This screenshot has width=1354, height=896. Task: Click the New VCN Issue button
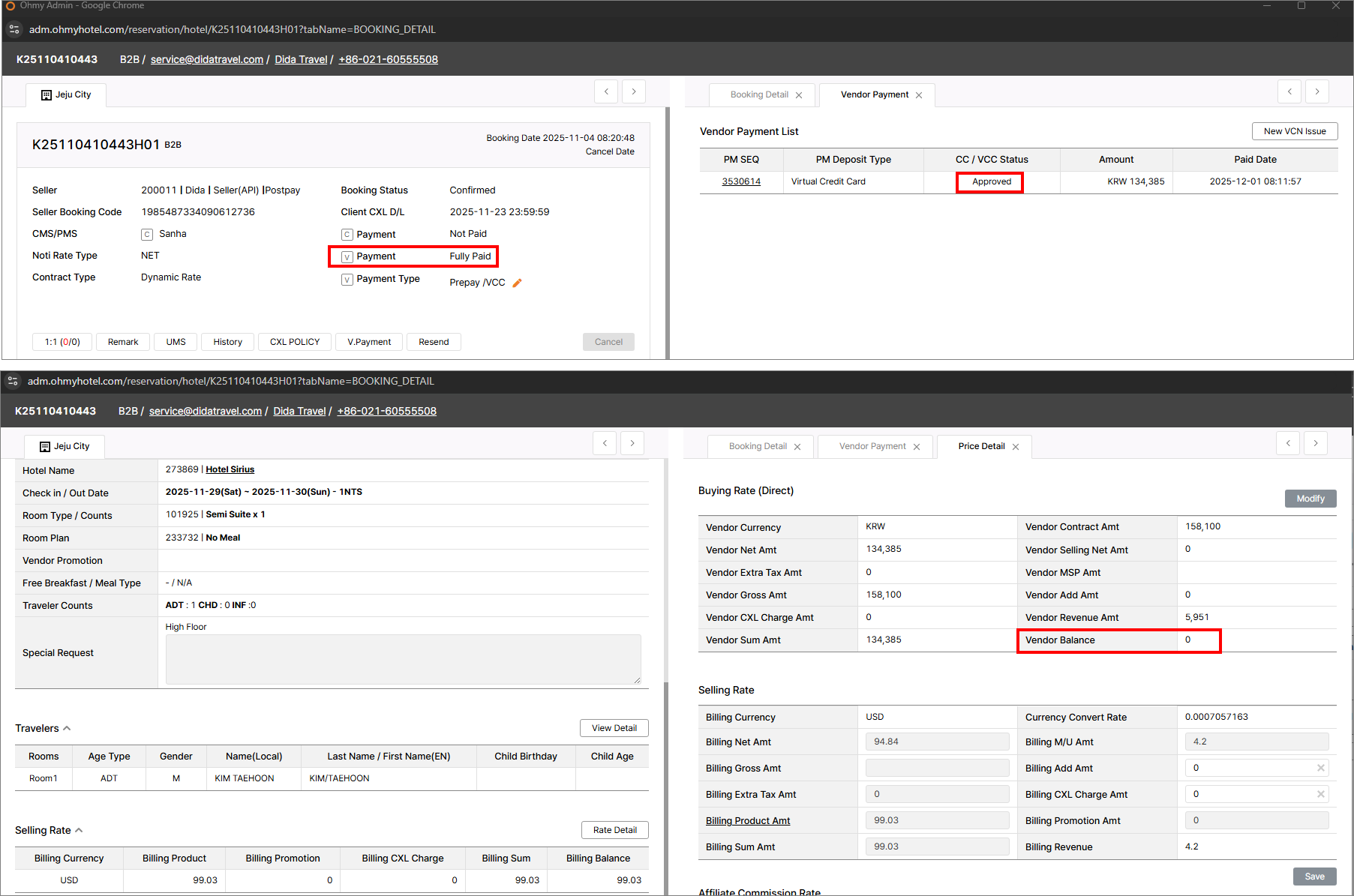(x=1294, y=131)
